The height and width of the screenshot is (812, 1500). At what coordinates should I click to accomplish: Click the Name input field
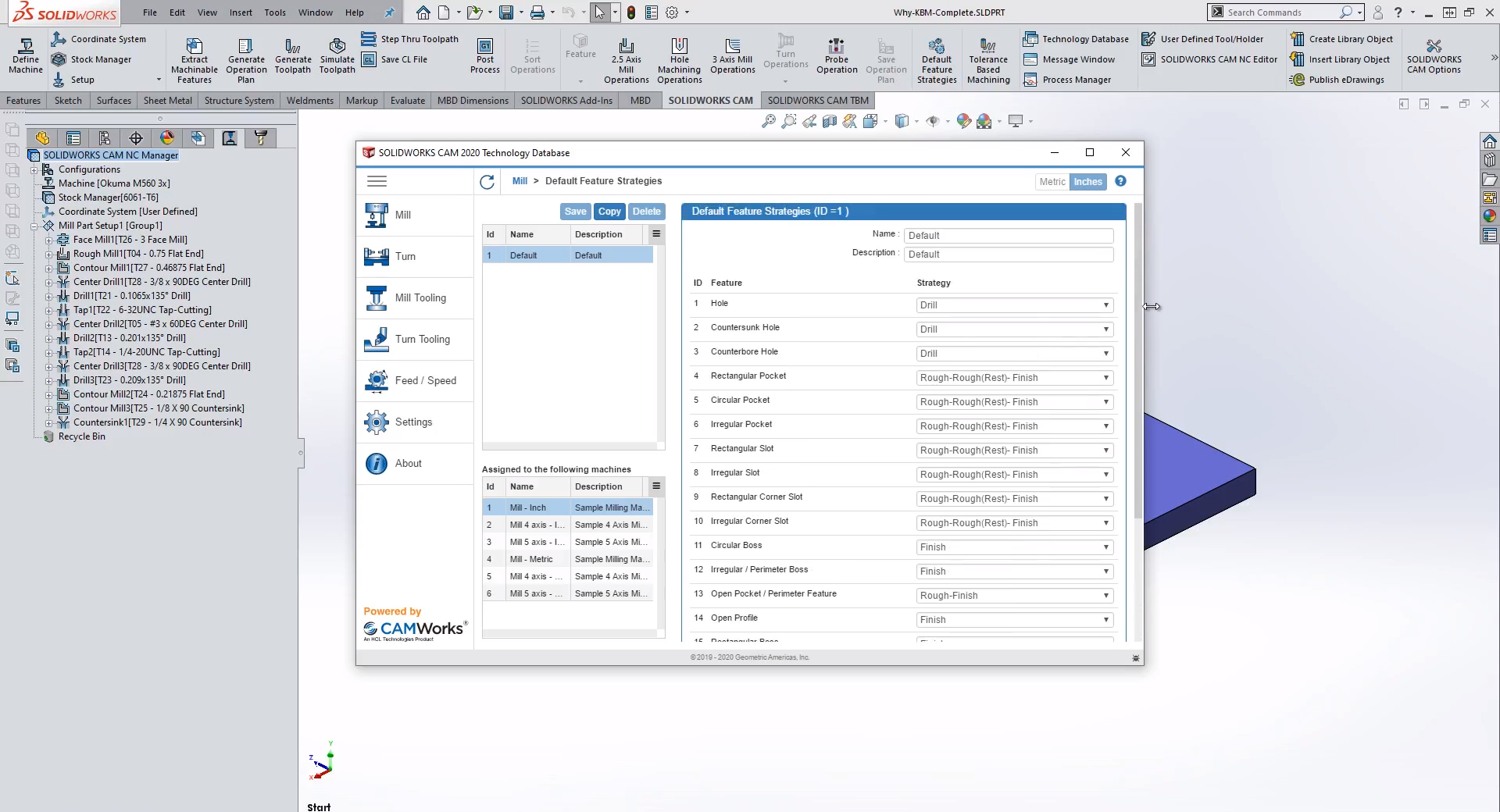[x=1009, y=236]
